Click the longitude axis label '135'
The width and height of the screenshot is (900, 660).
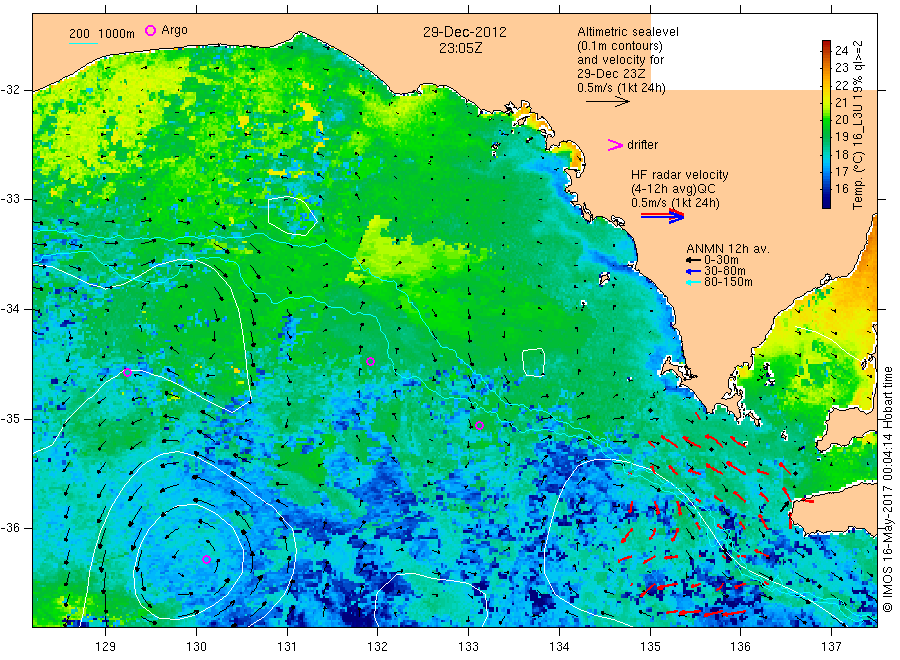tap(650, 647)
